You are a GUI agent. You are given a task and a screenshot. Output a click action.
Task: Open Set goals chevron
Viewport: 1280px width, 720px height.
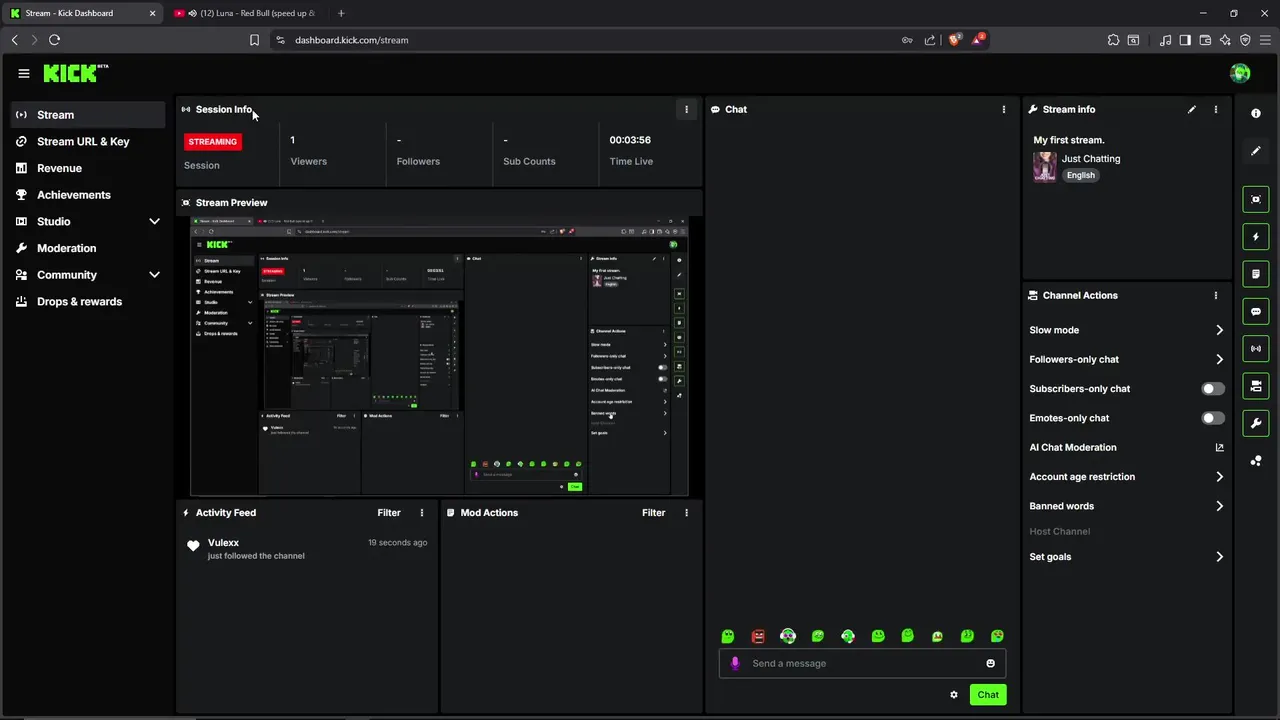1219,557
